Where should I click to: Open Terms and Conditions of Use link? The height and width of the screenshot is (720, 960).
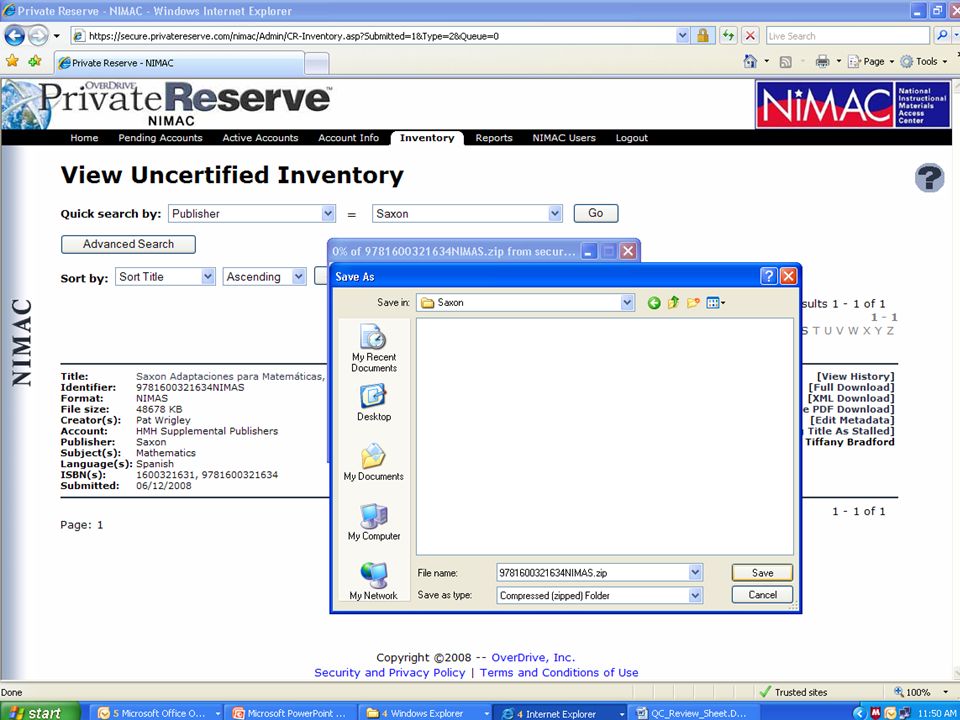[559, 672]
